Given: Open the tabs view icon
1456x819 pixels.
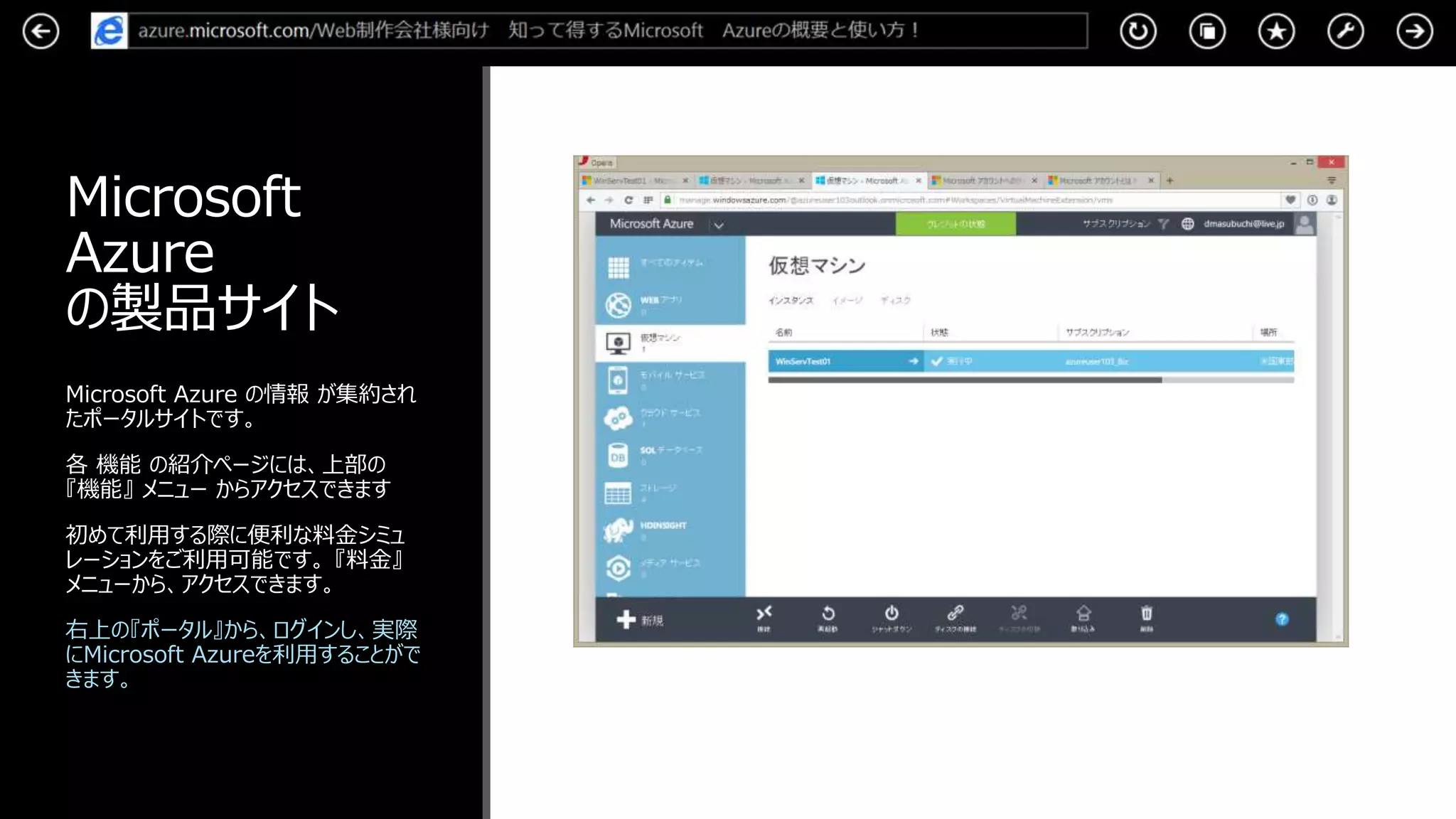Looking at the screenshot, I should [x=1207, y=31].
